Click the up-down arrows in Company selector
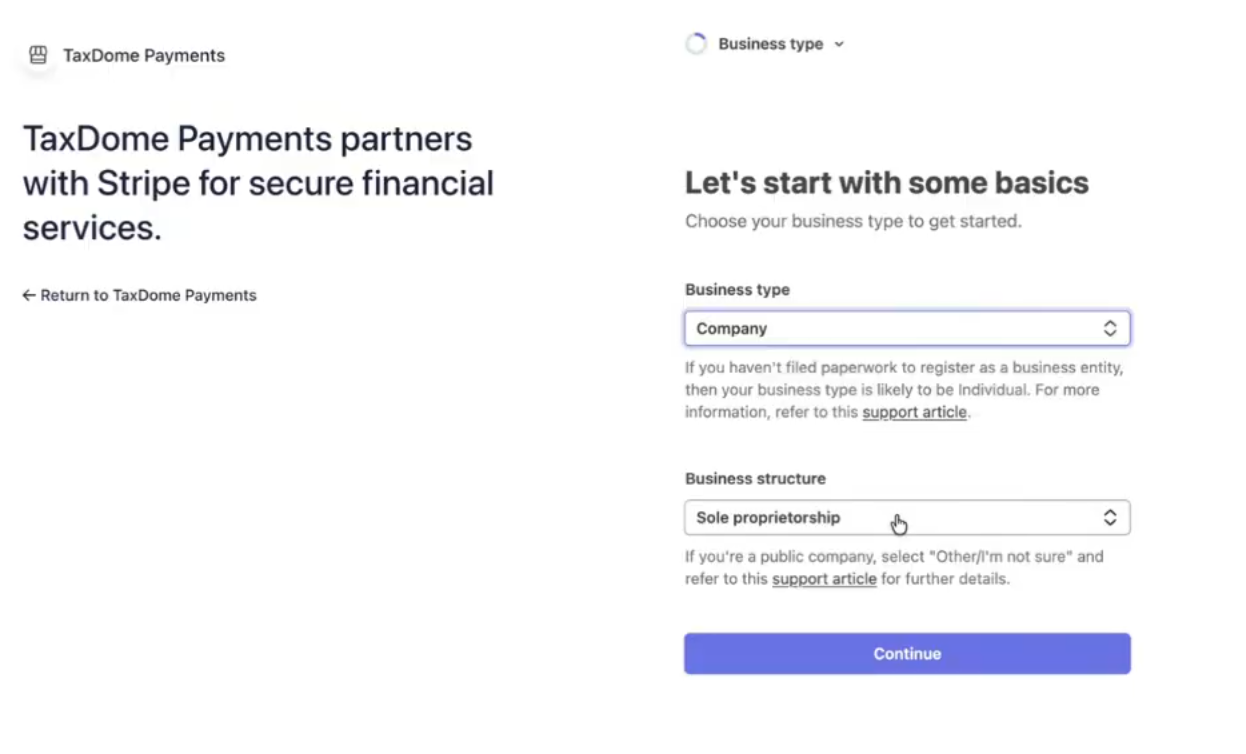The width and height of the screenshot is (1246, 754). (1110, 329)
